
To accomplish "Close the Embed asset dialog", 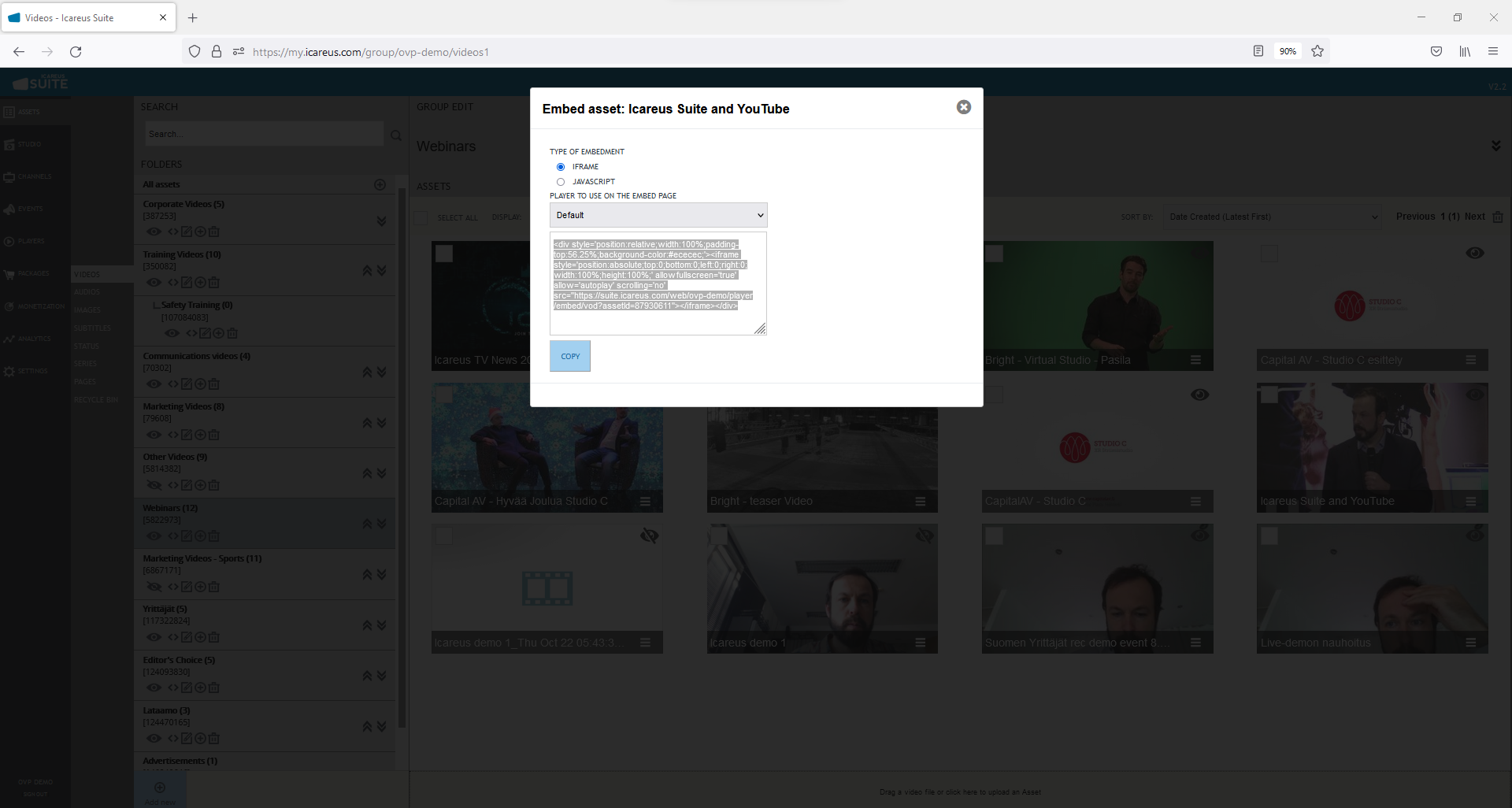I will (963, 107).
